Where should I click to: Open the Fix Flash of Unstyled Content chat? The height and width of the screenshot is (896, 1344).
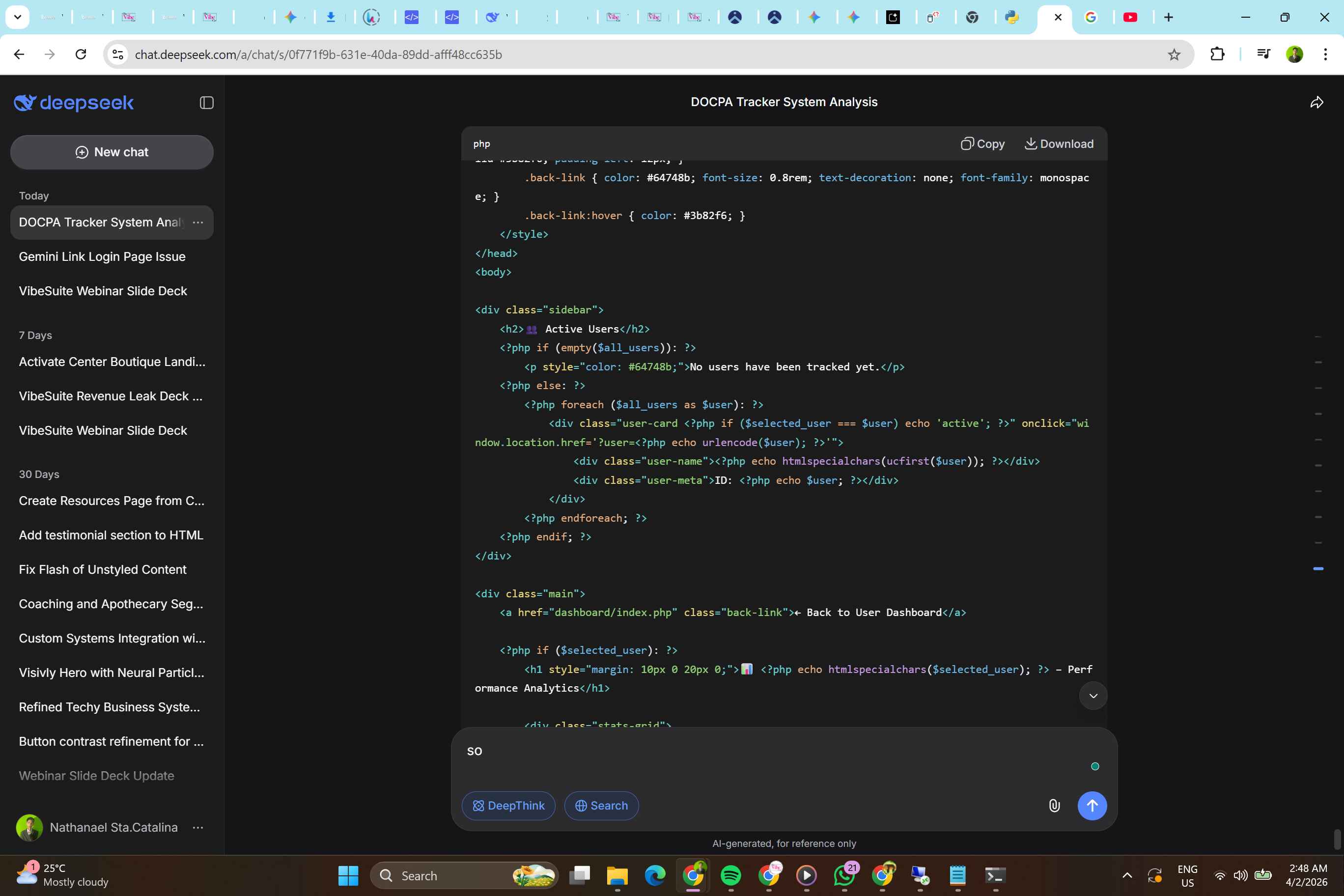pyautogui.click(x=102, y=570)
